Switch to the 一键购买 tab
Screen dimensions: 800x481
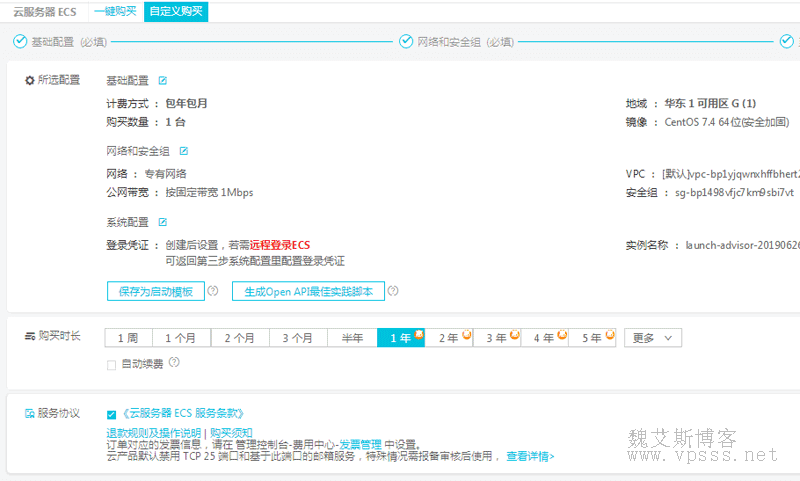pos(117,11)
